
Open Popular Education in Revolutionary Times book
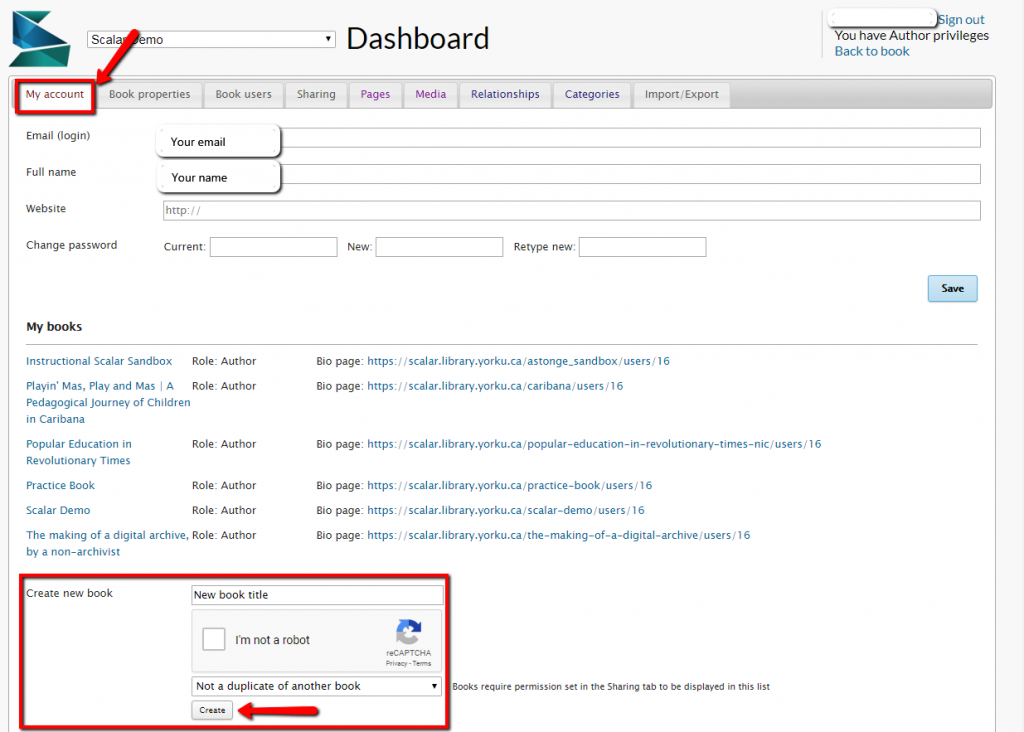[79, 452]
